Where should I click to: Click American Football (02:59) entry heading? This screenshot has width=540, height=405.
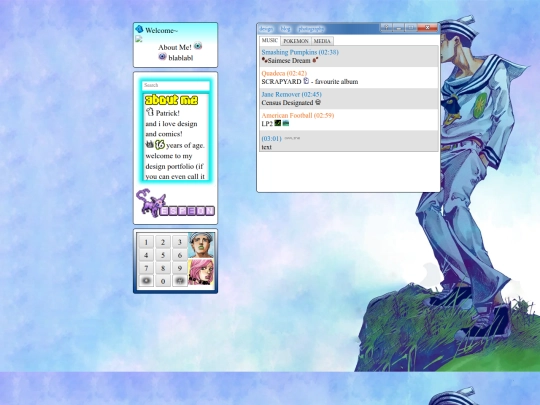(298, 115)
